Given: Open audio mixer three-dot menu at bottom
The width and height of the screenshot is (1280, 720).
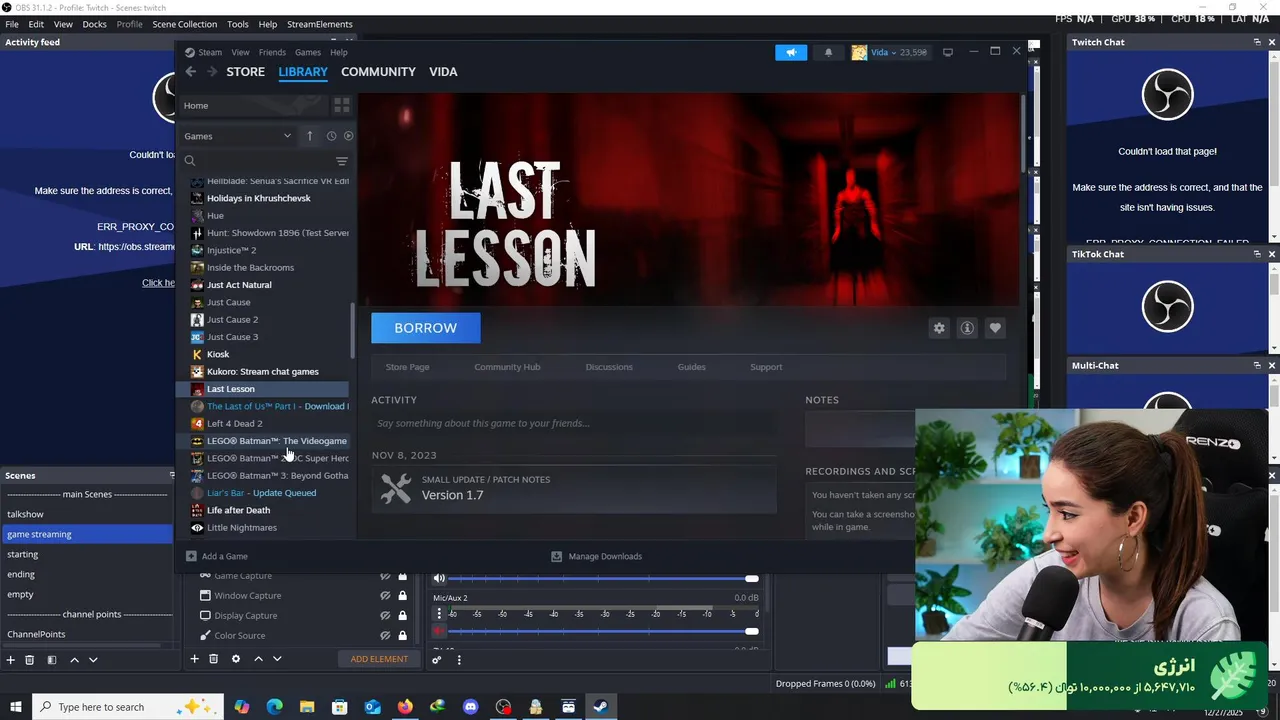Looking at the screenshot, I should (459, 660).
